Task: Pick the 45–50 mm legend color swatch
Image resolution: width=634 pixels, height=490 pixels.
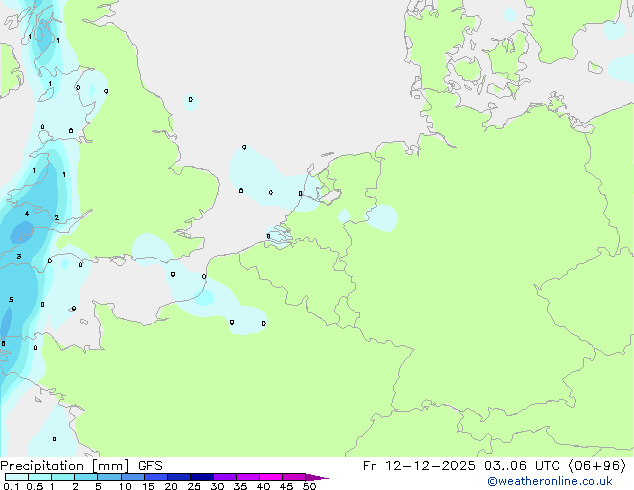Action: (x=294, y=477)
